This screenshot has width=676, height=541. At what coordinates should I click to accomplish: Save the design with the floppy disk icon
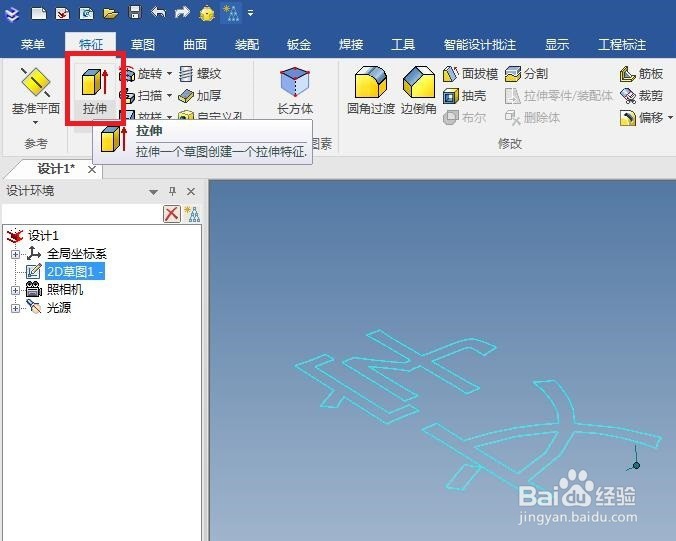point(135,12)
